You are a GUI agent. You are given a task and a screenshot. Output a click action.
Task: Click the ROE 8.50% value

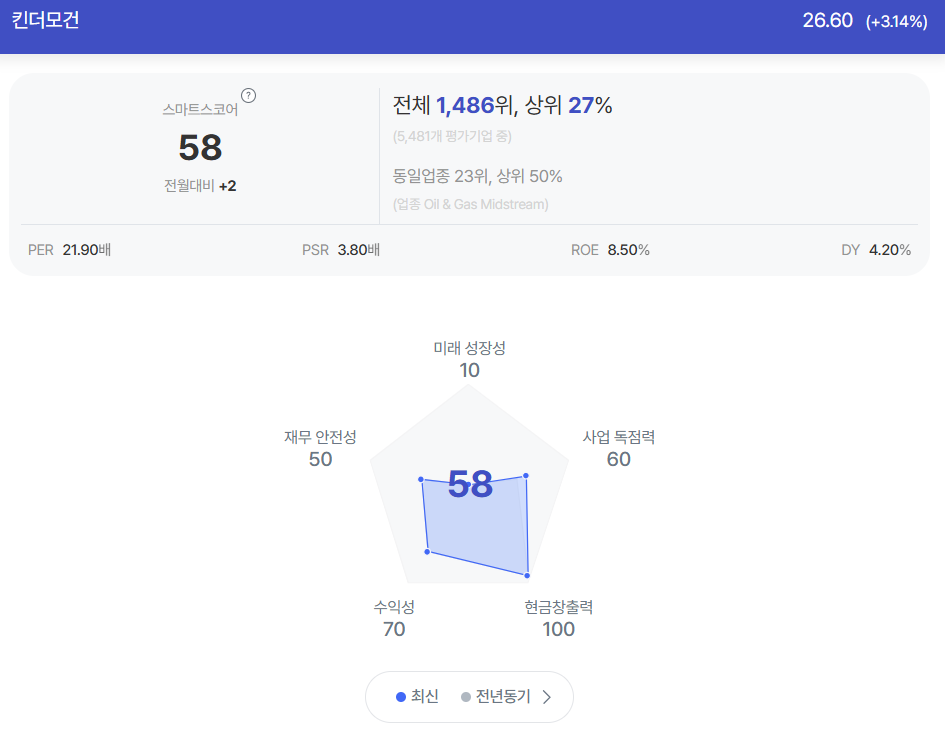(x=611, y=250)
